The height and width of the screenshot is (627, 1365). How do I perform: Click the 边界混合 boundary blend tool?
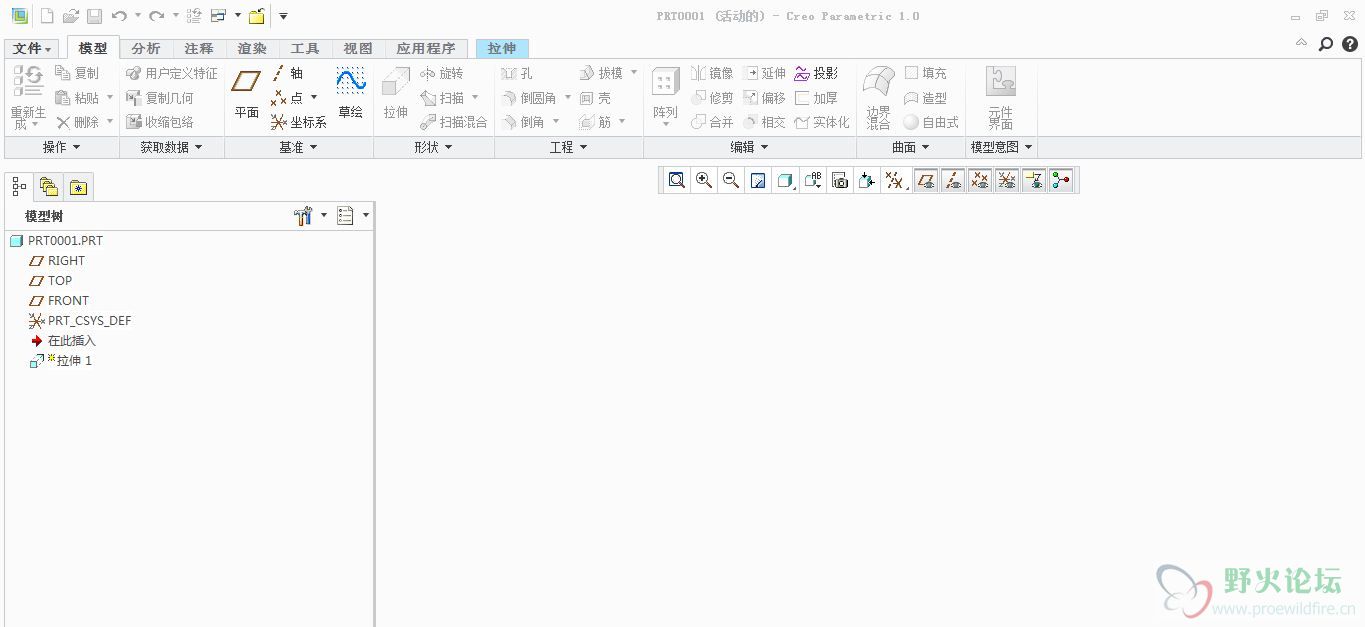point(879,98)
